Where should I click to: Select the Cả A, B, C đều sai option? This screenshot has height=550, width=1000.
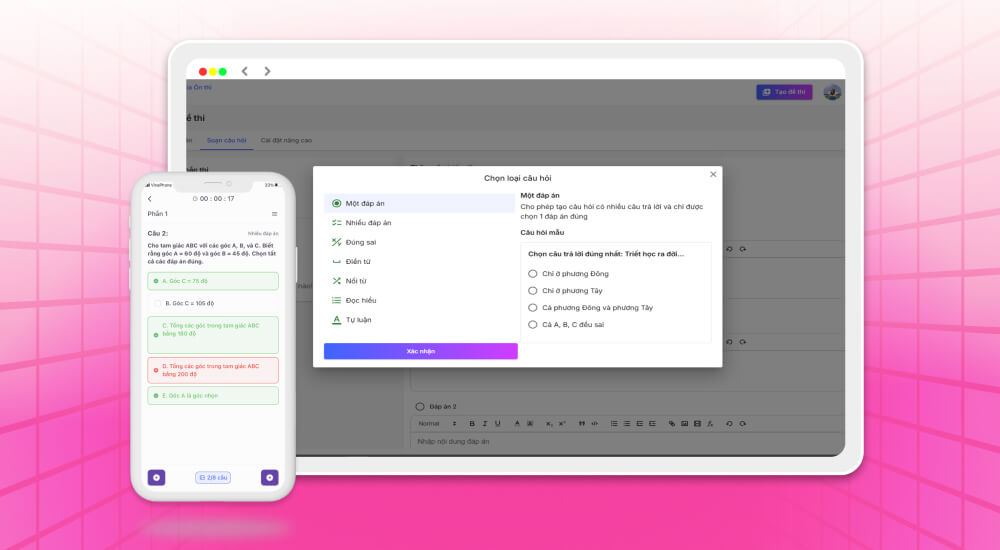(x=533, y=324)
